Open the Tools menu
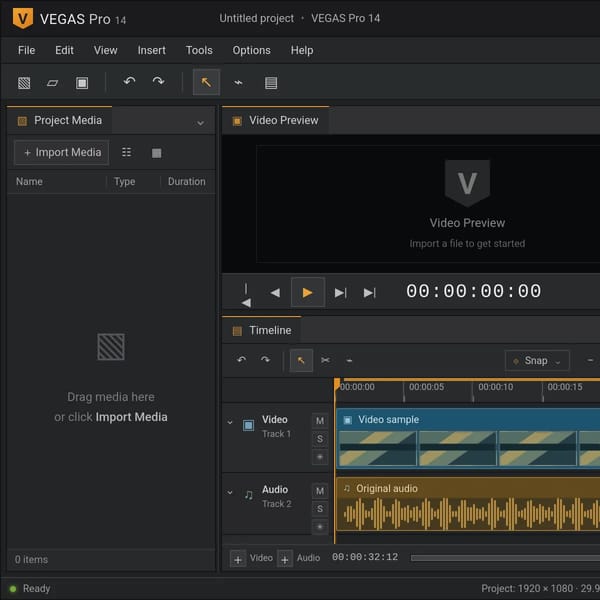 tap(199, 50)
